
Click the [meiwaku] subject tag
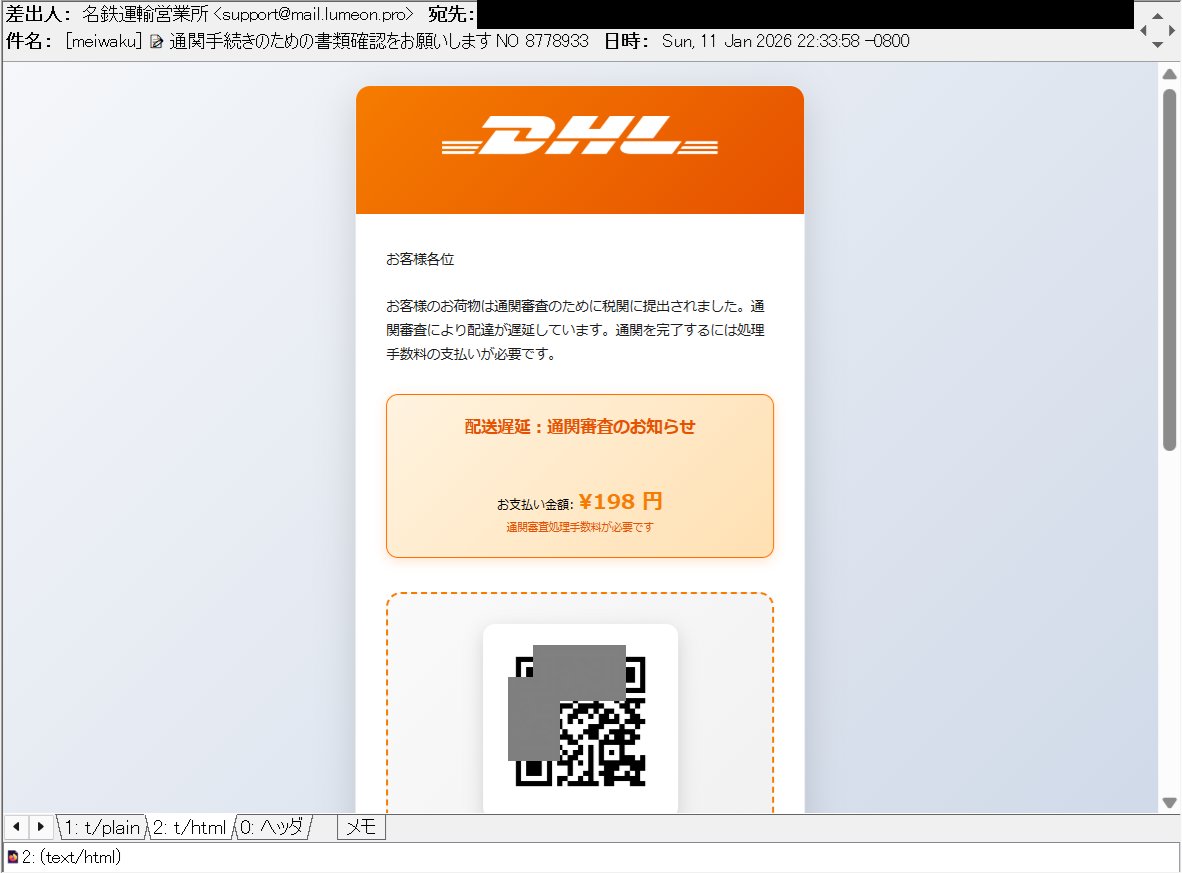click(x=103, y=41)
